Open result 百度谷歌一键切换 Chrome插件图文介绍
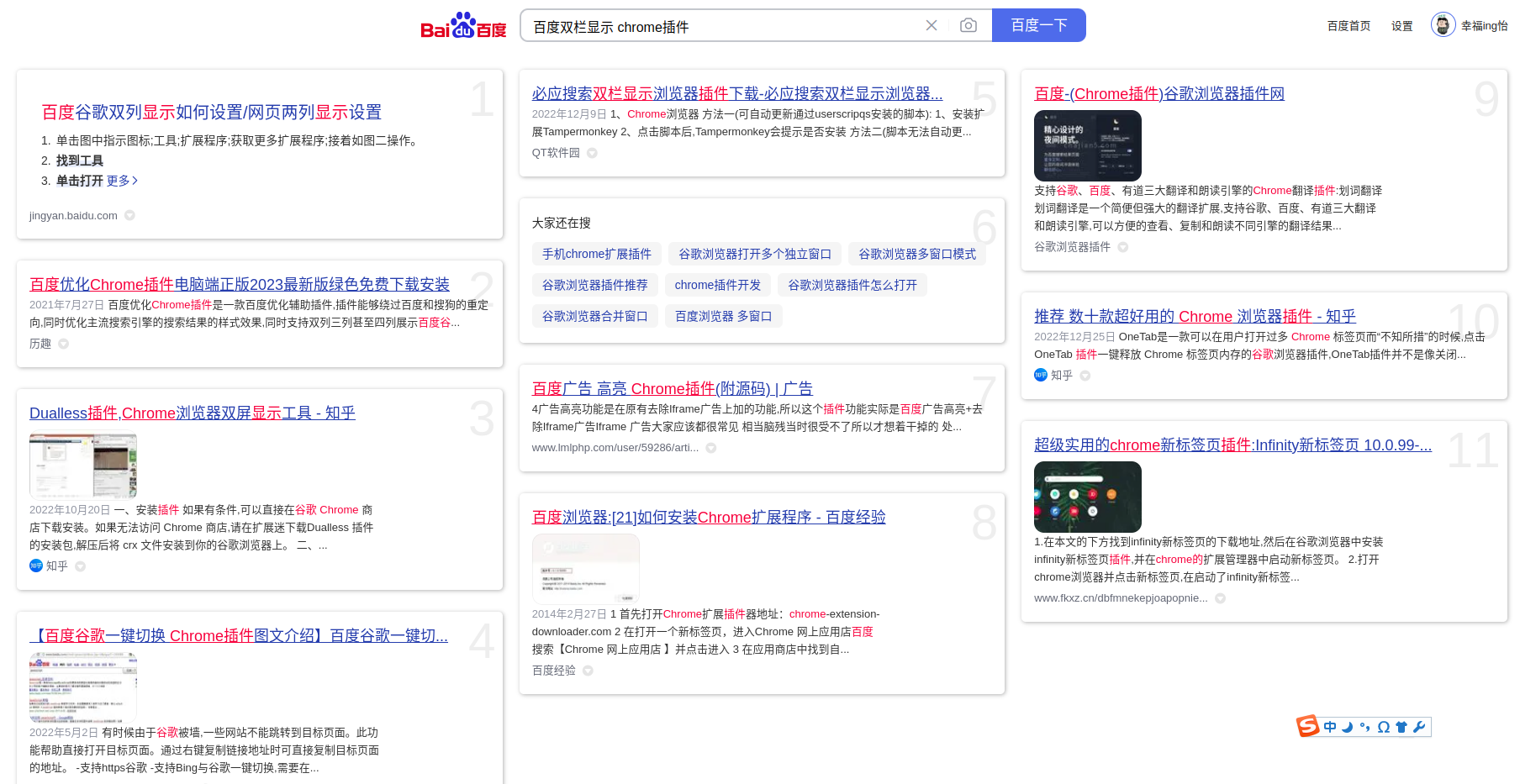This screenshot has height=784, width=1520. click(239, 635)
